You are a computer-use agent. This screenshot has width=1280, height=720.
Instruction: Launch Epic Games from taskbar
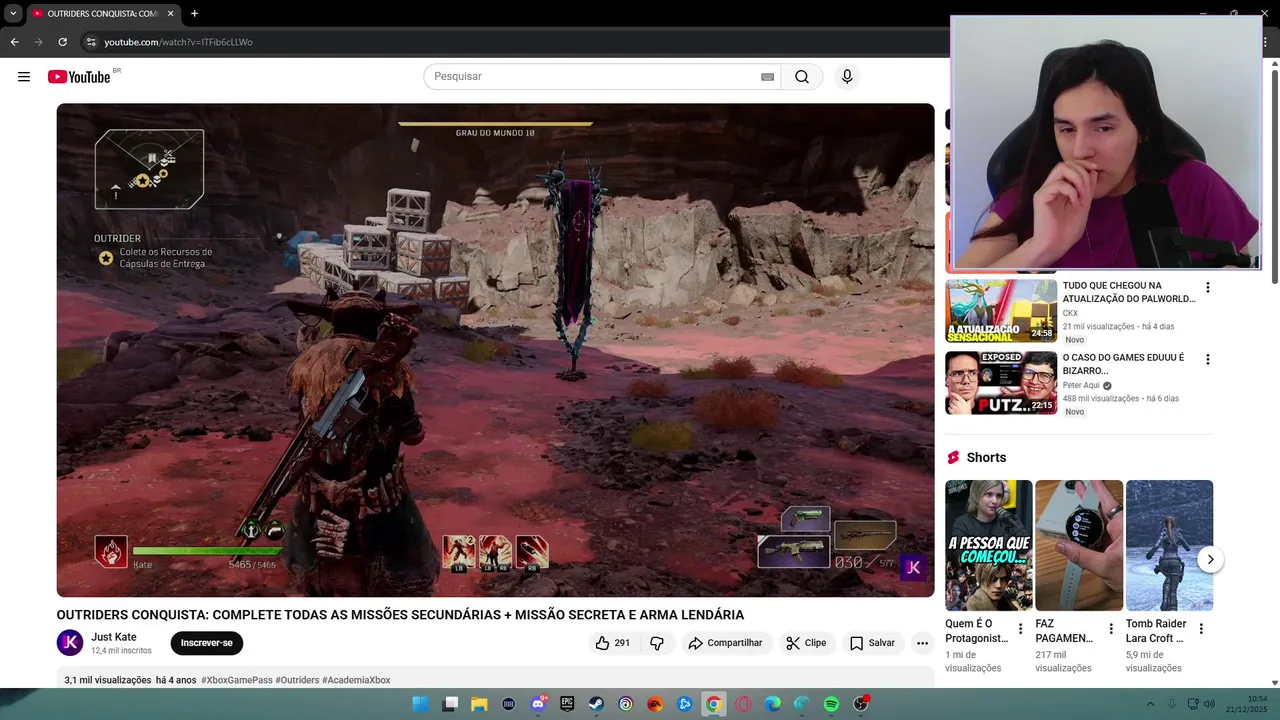(567, 704)
